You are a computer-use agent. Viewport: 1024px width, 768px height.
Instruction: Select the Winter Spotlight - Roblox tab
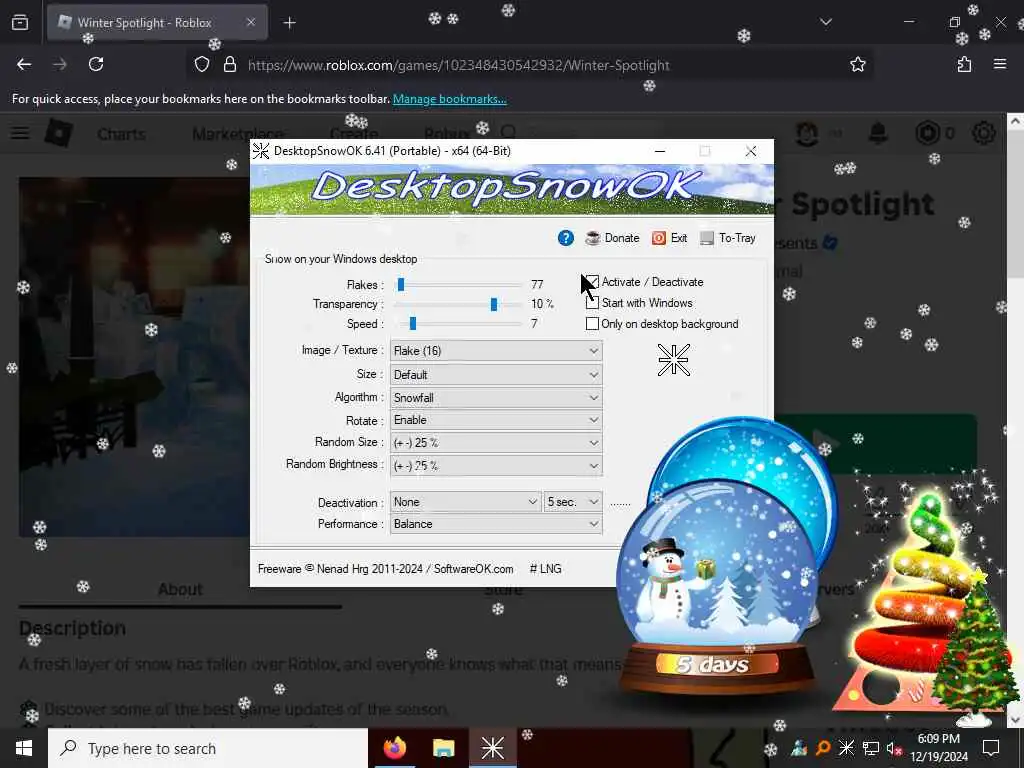pos(157,22)
